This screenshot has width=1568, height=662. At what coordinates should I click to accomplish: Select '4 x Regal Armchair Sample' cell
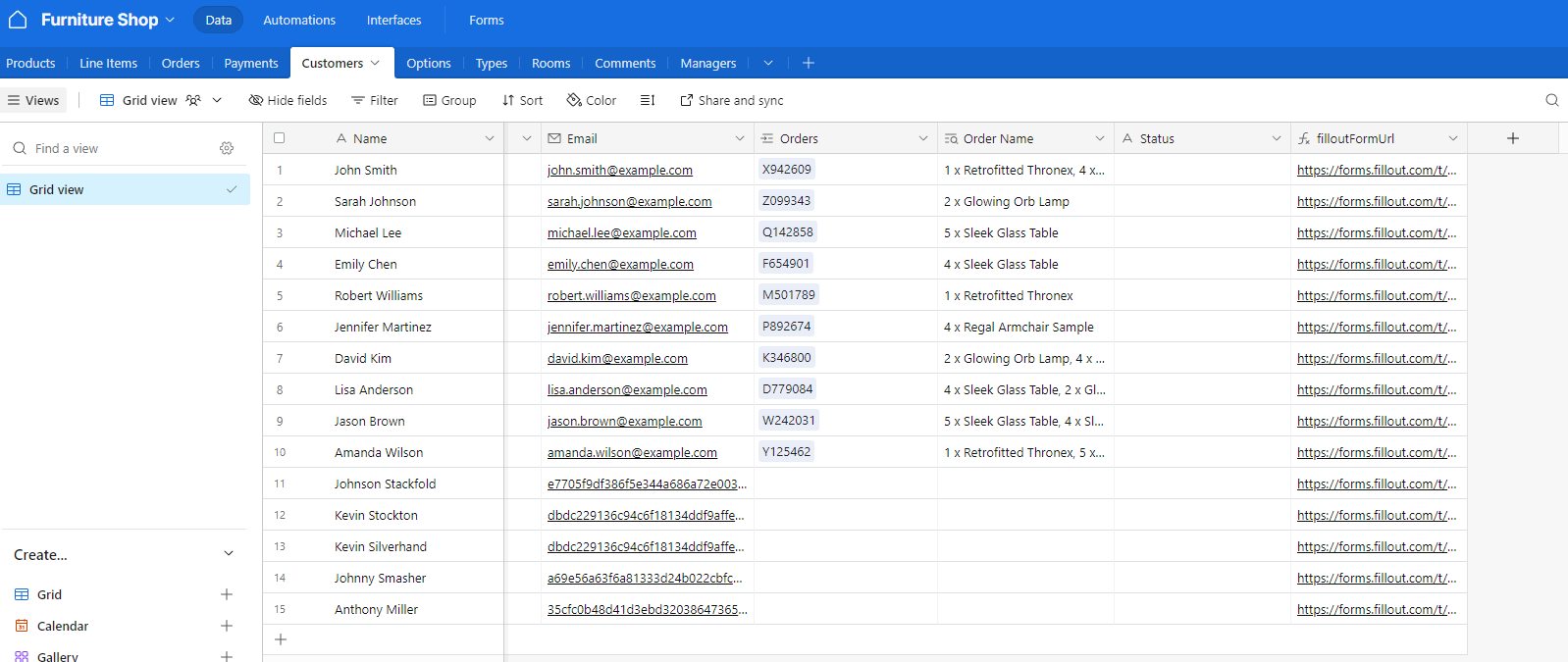pyautogui.click(x=1025, y=327)
